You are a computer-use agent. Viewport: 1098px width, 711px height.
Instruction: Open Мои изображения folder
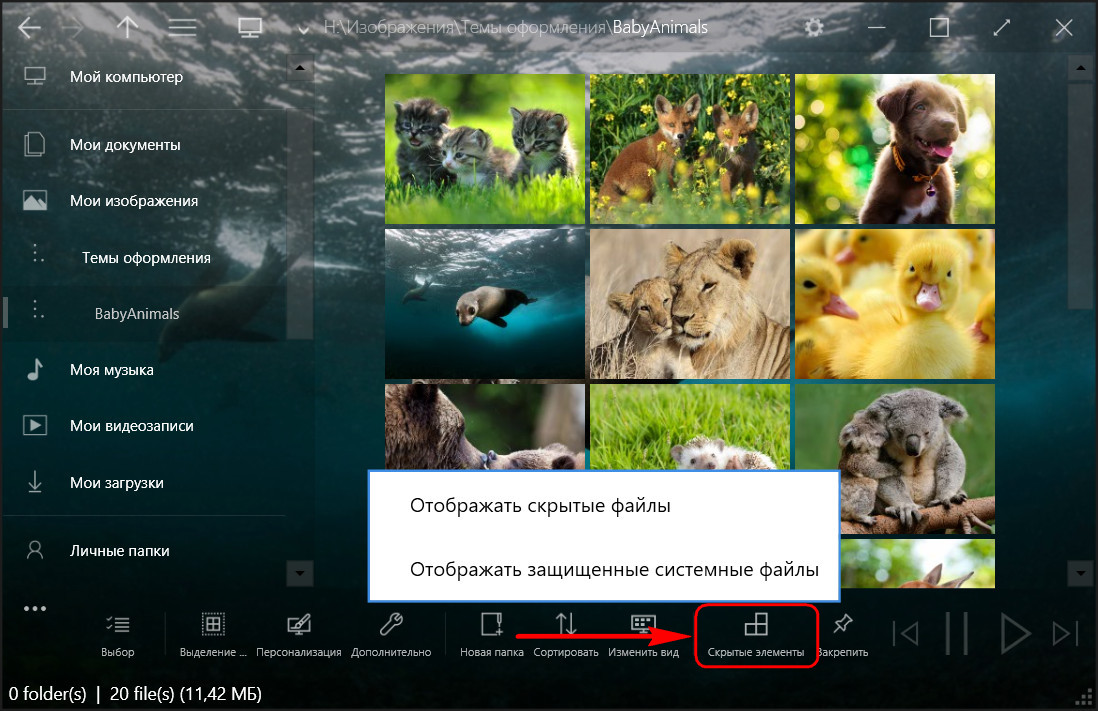134,200
